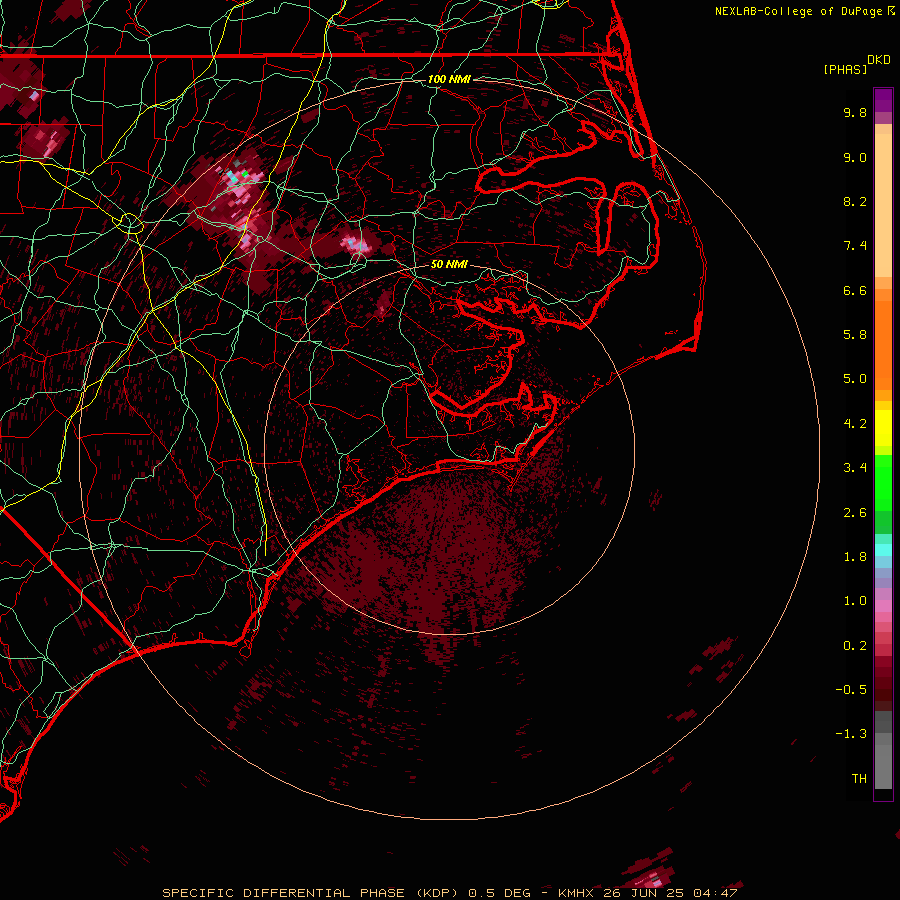Viewport: 900px width, 900px height.
Task: Click the "50 NMI" range ring label
Action: pos(449,264)
